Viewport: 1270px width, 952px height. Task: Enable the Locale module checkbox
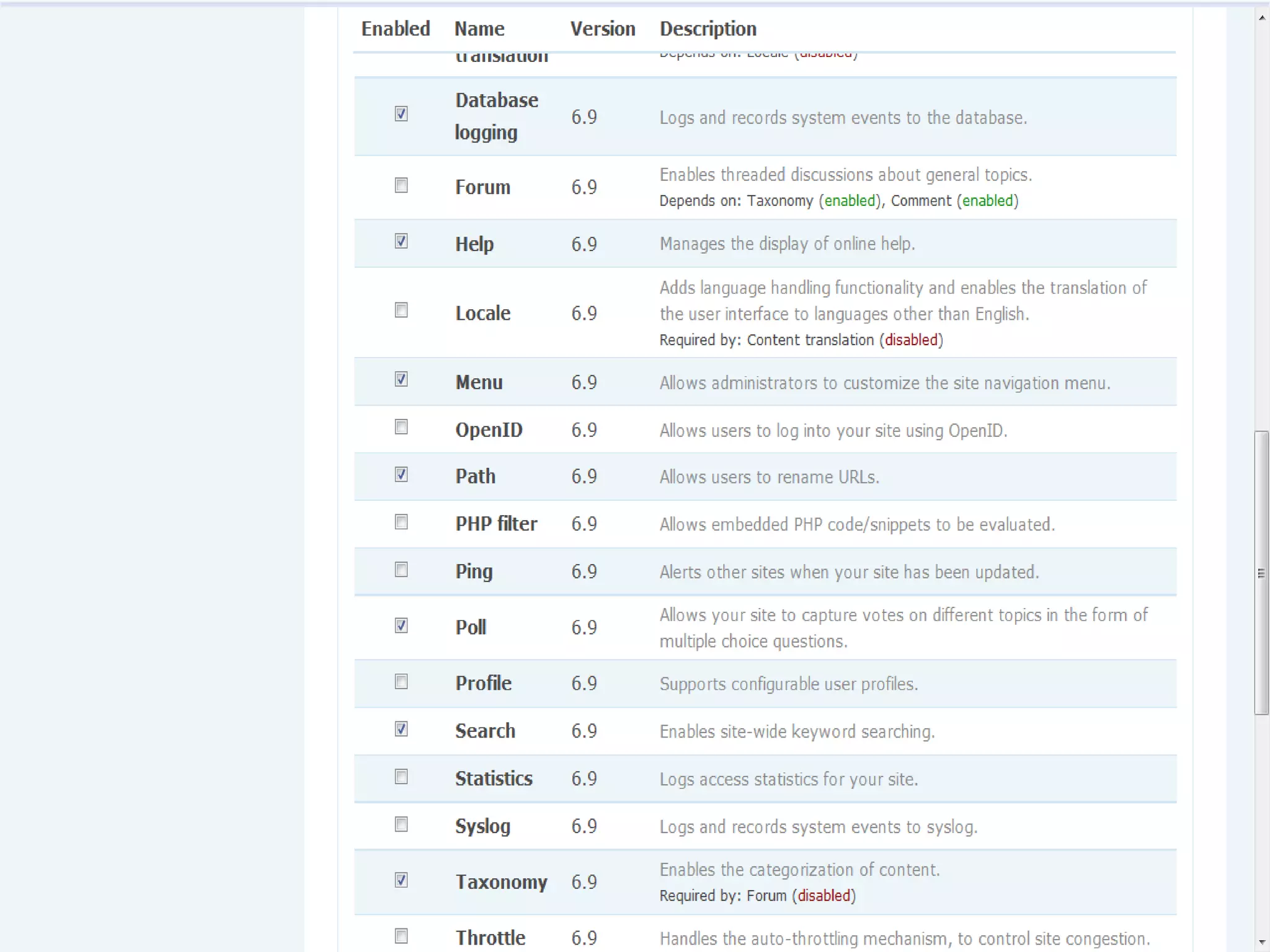tap(401, 310)
